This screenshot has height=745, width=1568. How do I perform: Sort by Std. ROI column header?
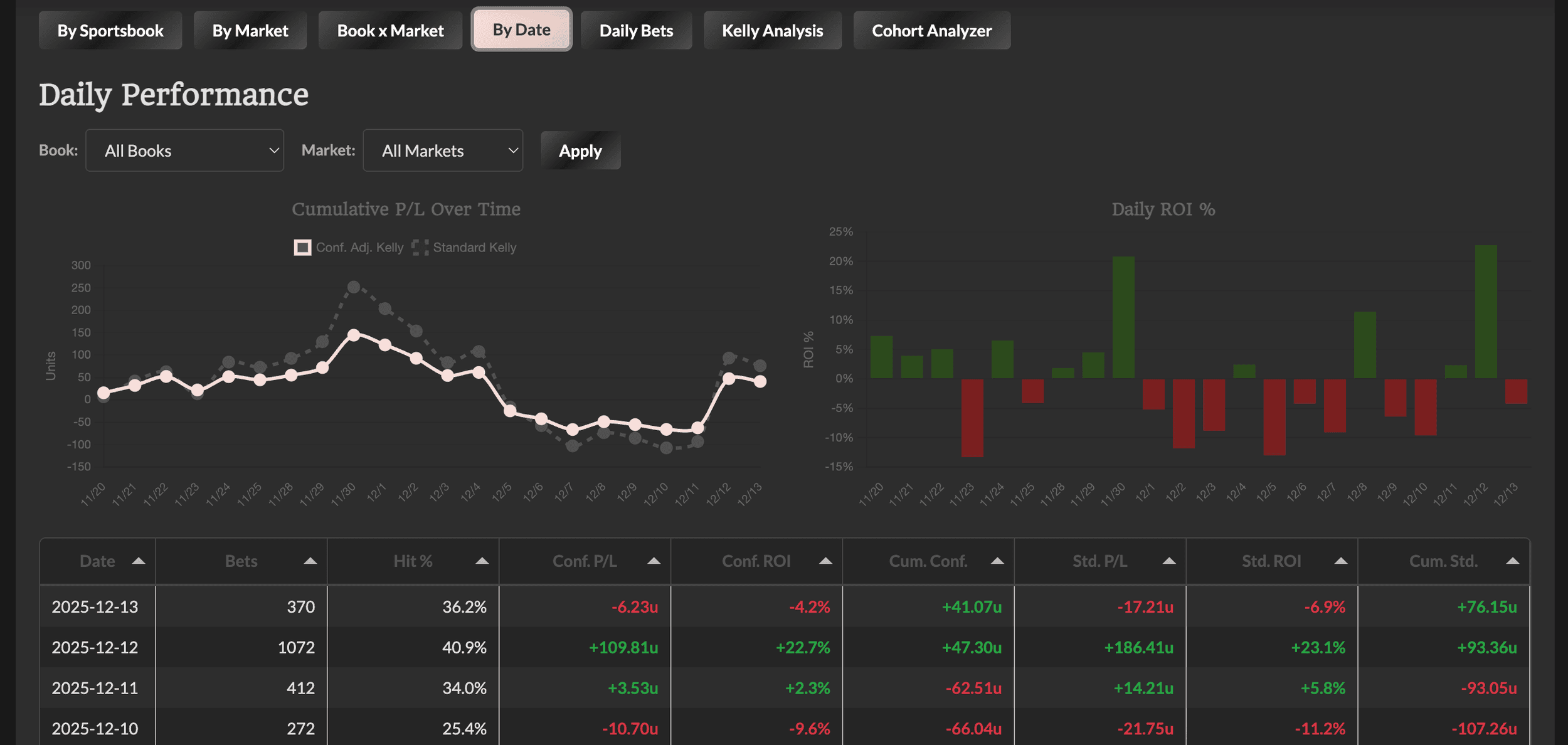pyautogui.click(x=1271, y=561)
